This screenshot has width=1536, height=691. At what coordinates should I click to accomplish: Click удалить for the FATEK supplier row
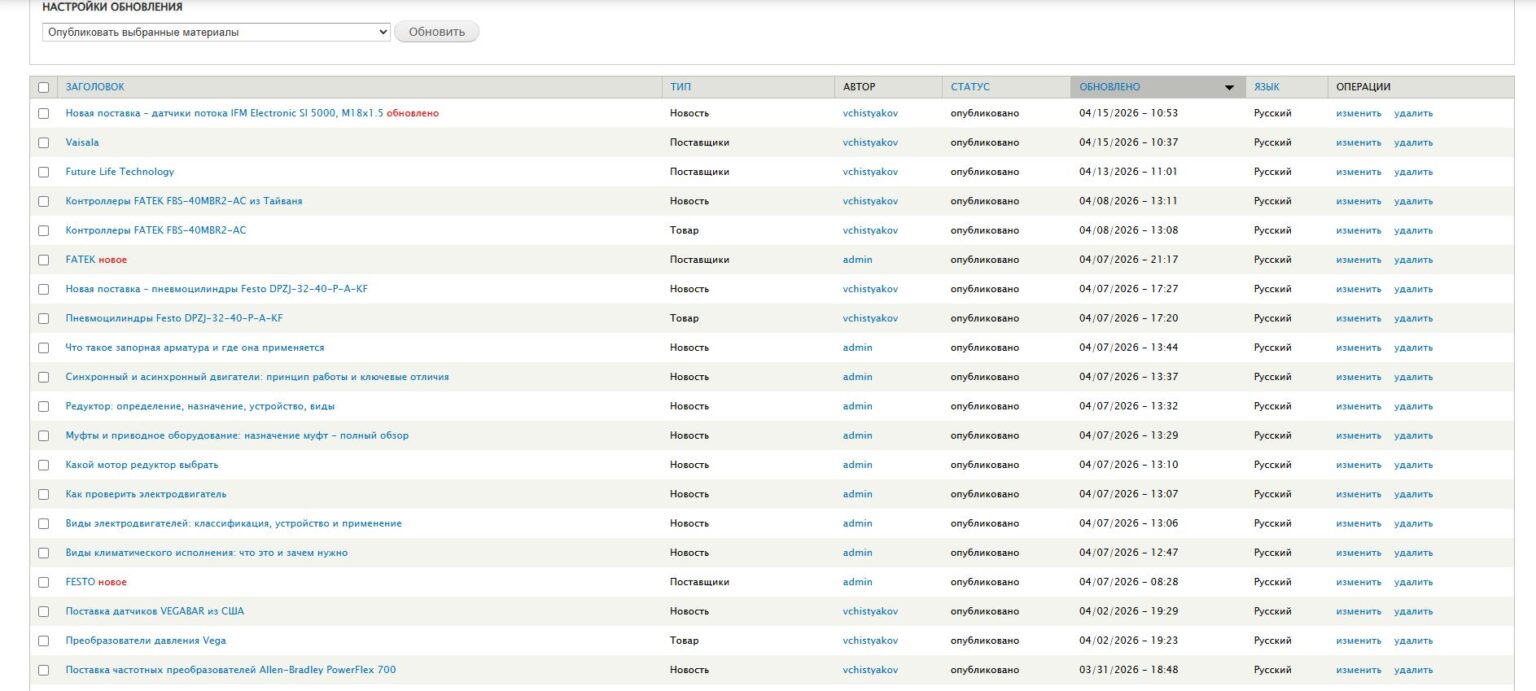[1413, 259]
